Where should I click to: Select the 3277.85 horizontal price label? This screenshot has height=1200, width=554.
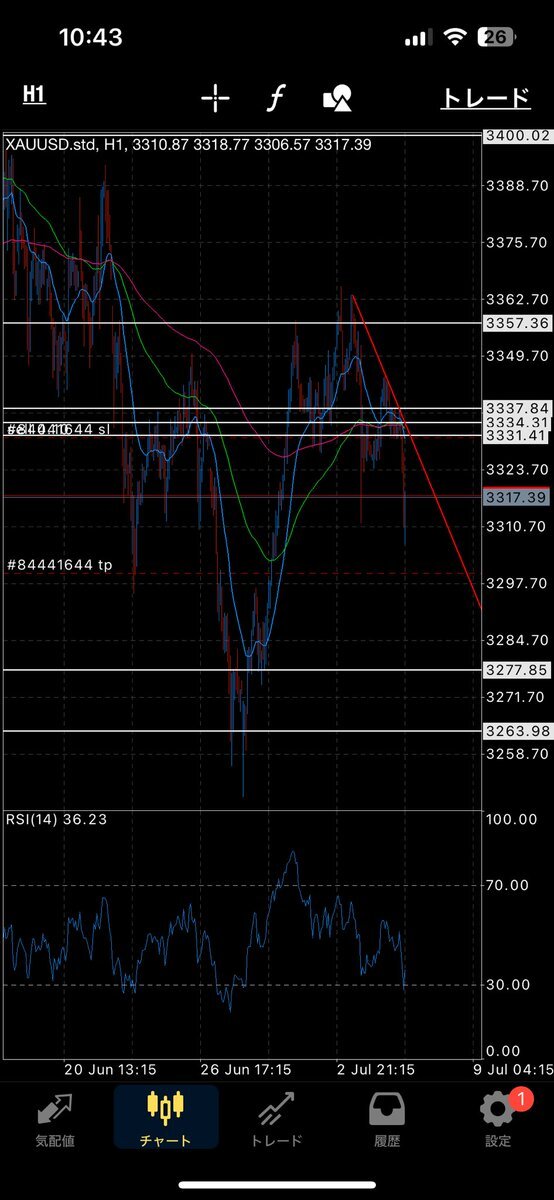[x=517, y=670]
